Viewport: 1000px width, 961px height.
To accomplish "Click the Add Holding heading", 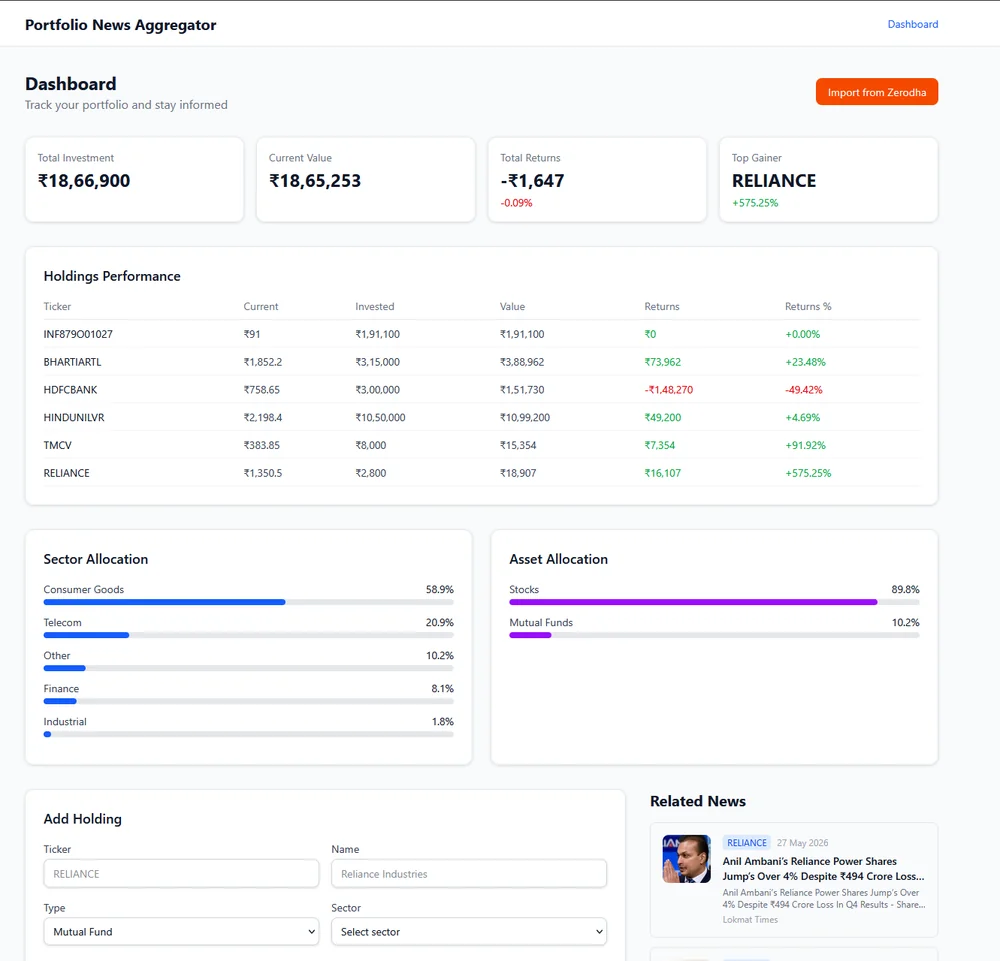I will tap(82, 819).
